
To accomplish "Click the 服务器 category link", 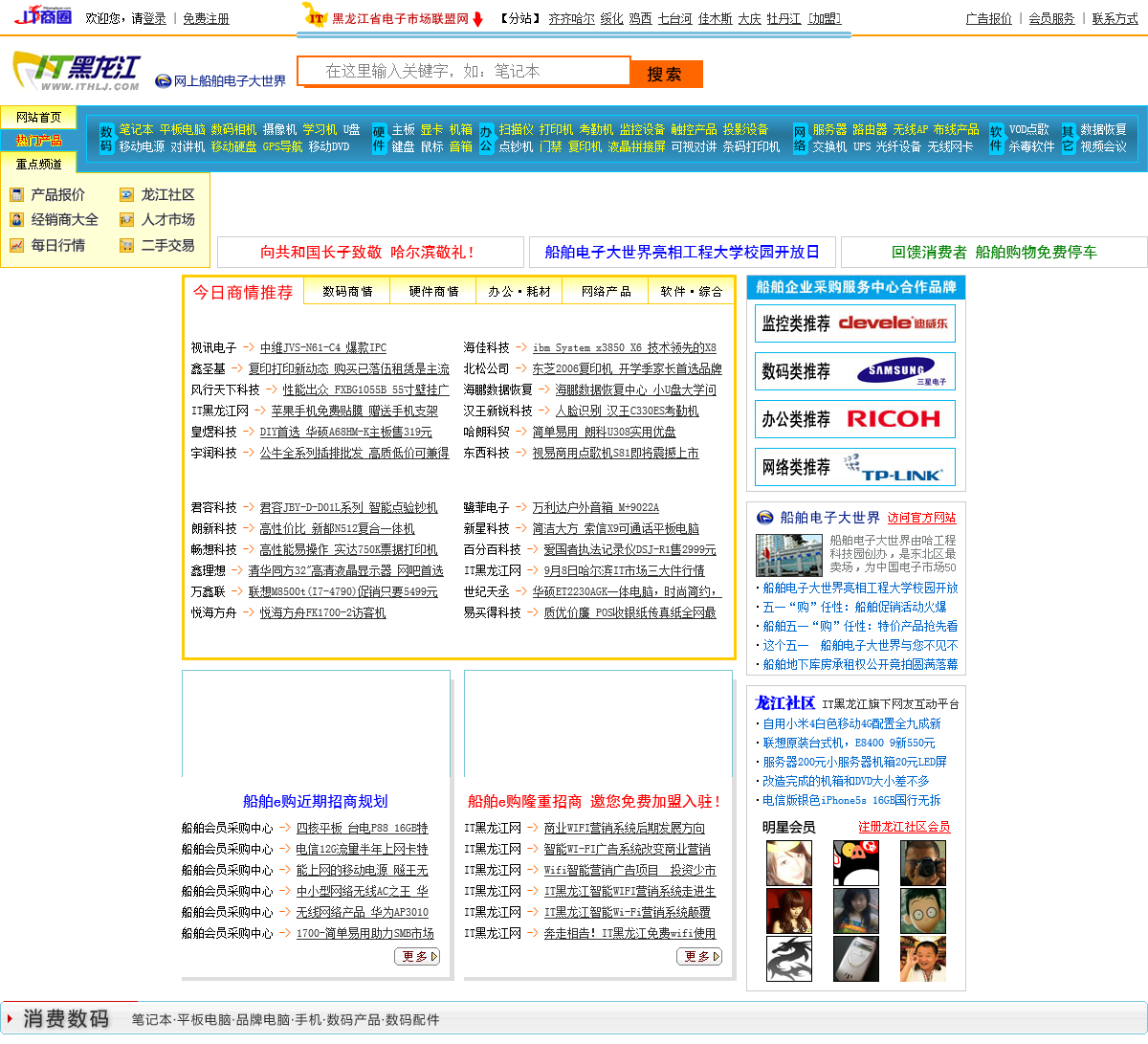I will coord(829,129).
